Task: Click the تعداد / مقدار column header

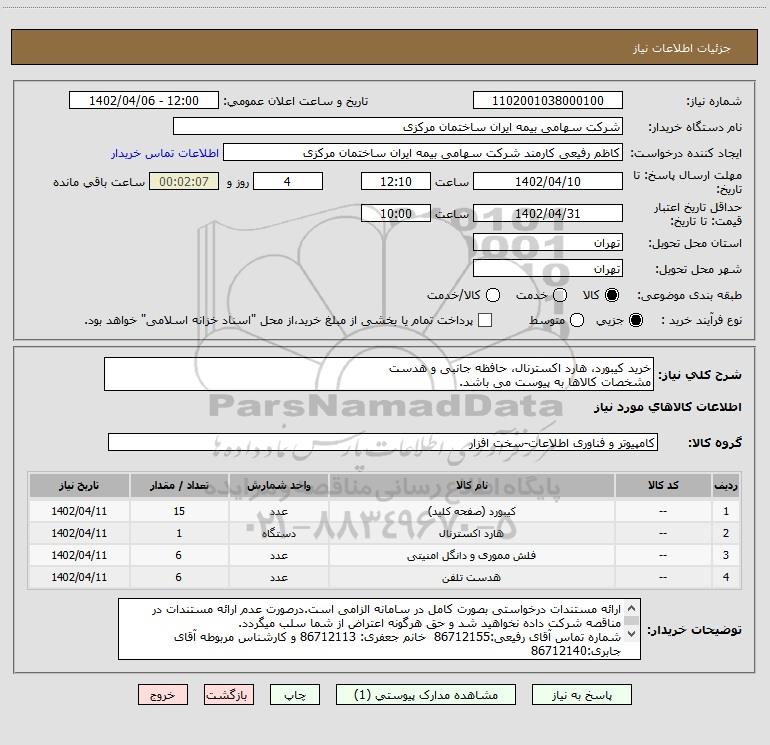Action: [179, 486]
